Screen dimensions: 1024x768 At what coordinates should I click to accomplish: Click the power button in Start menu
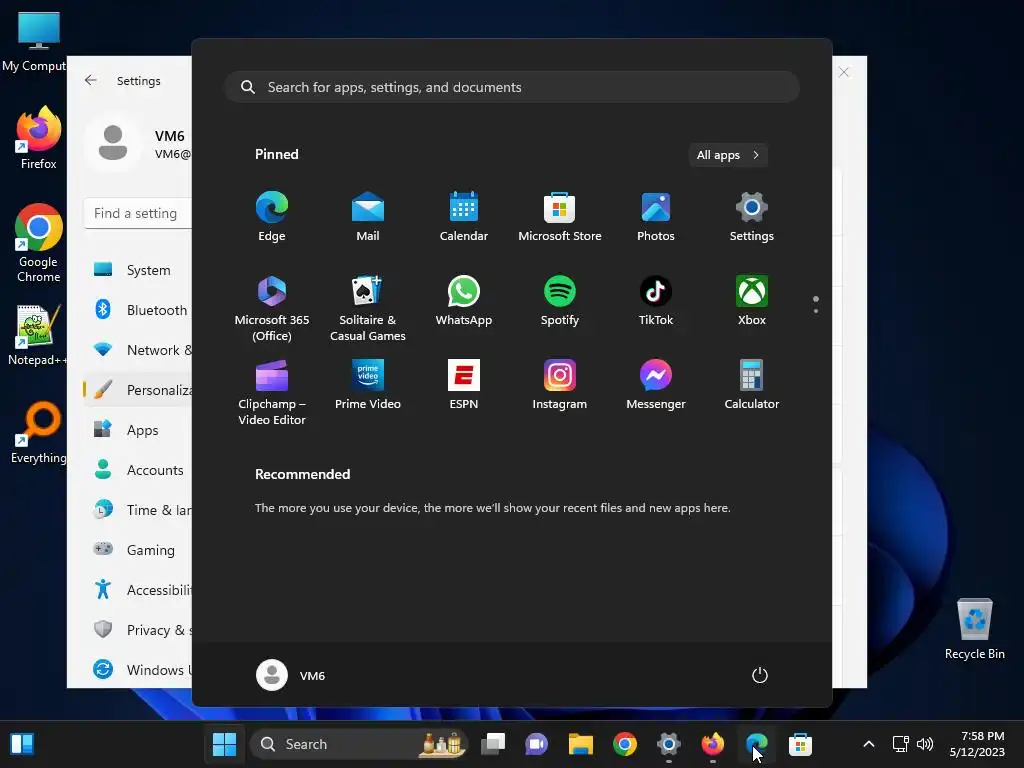[760, 675]
